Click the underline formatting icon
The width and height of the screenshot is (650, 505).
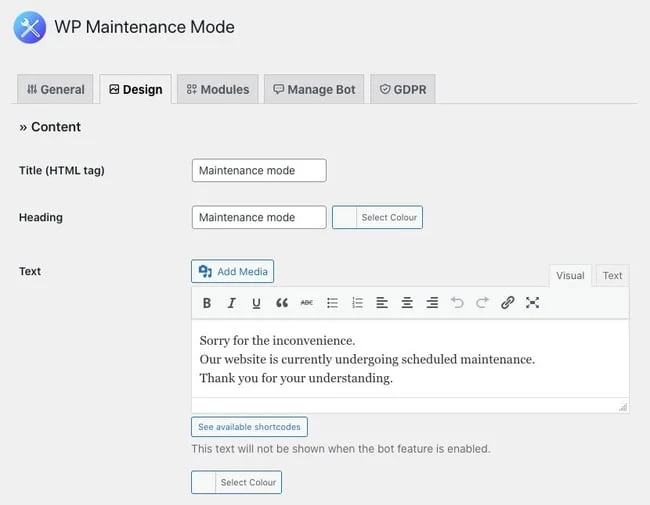click(256, 303)
